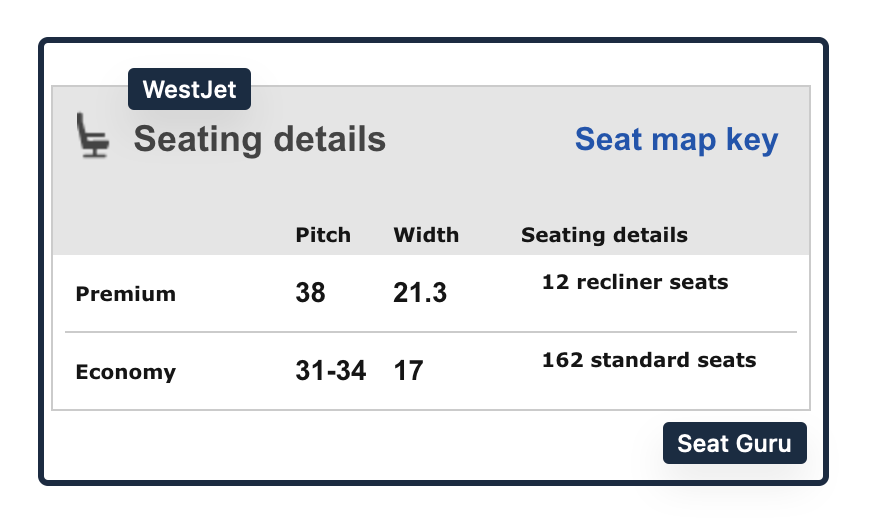Click the Seating details column header
870x523 pixels.
click(604, 235)
